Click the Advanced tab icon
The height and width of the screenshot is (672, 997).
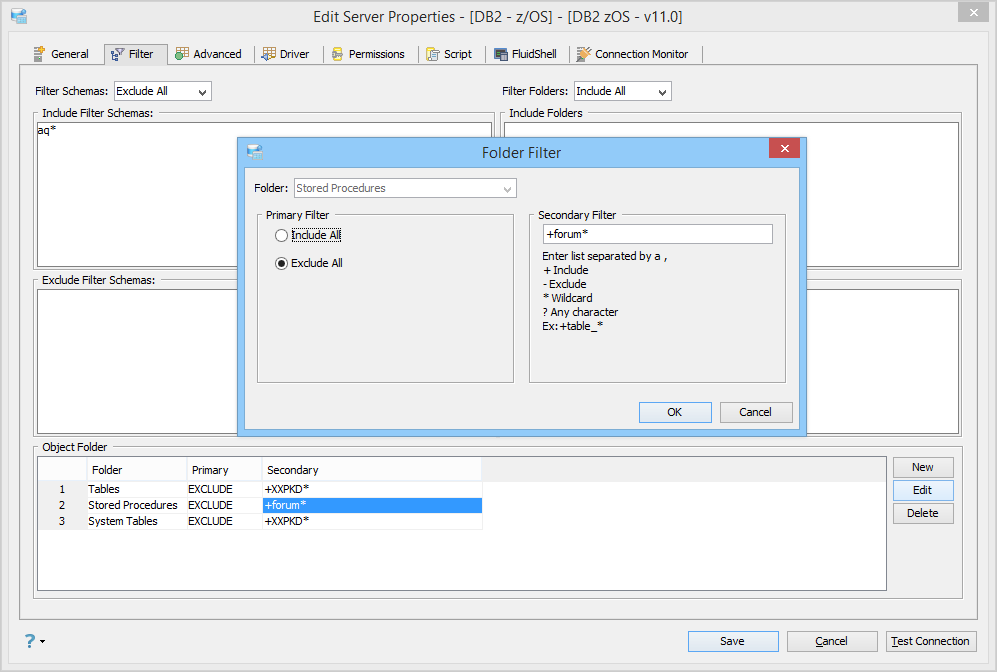coord(182,54)
